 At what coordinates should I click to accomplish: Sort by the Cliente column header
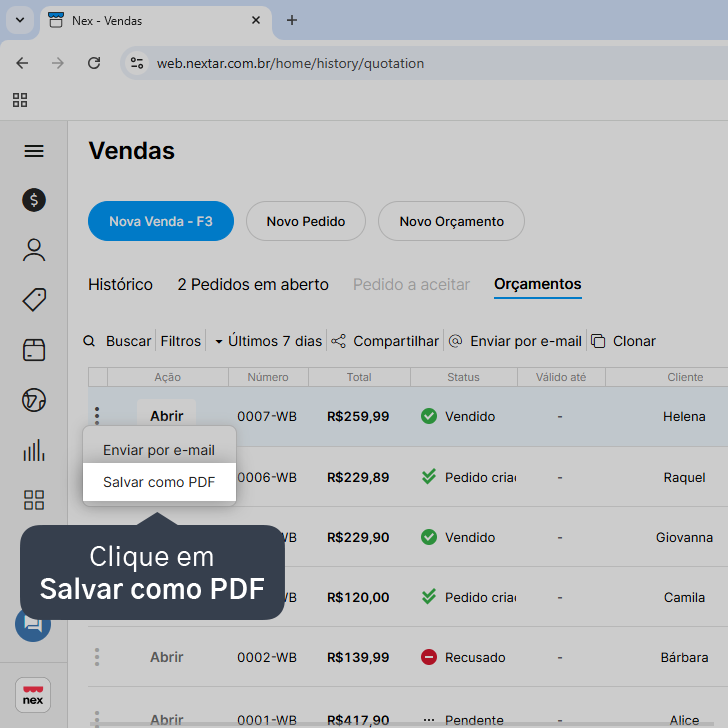pos(685,377)
